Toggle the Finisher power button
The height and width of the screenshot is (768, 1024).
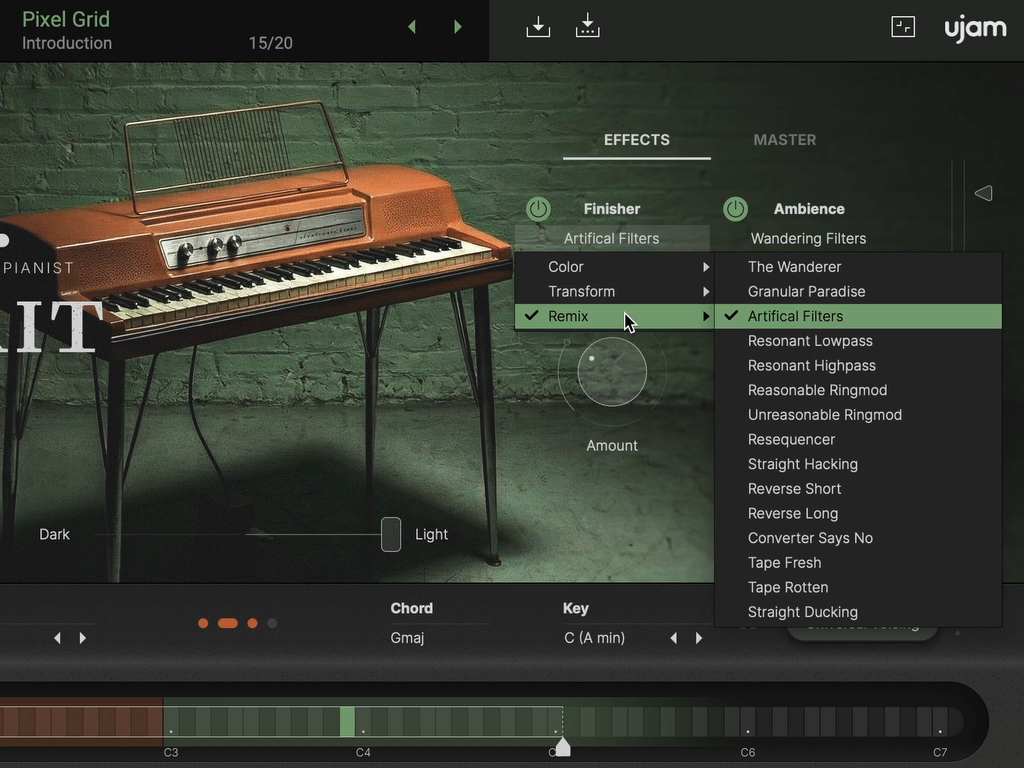(x=538, y=209)
